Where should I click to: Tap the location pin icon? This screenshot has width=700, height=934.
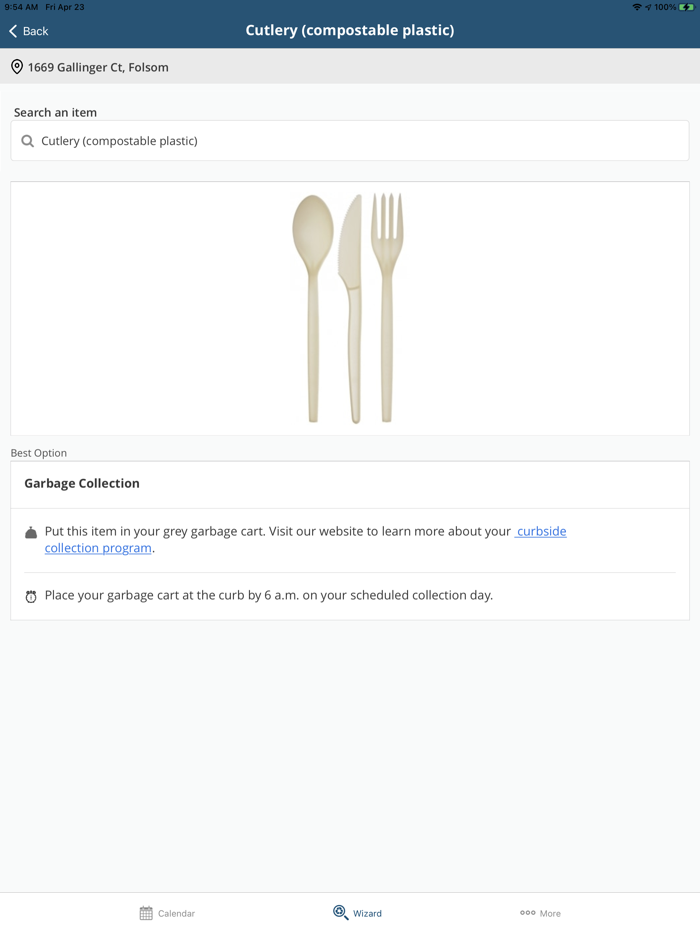pyautogui.click(x=17, y=67)
